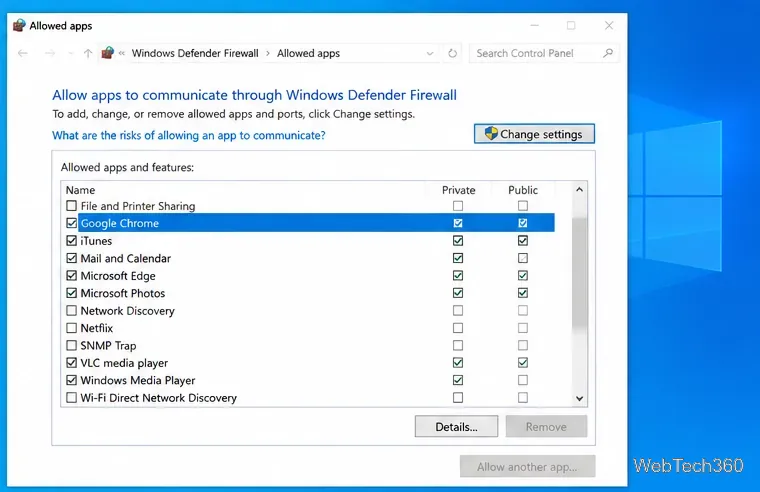Click the Name column header
760x492 pixels.
coord(80,190)
